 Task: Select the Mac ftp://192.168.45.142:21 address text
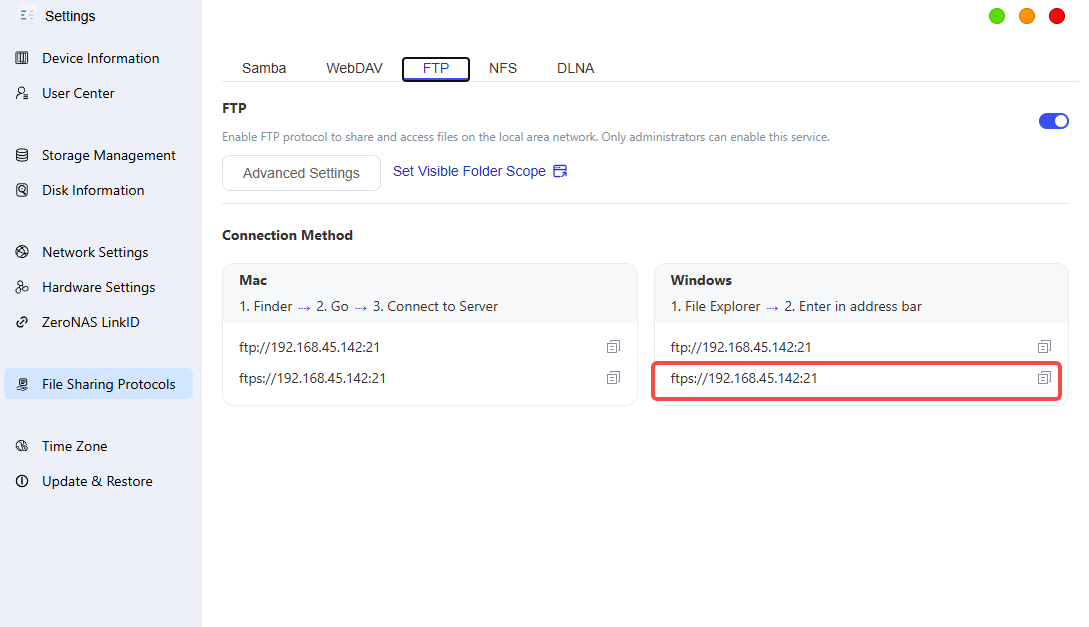coord(310,347)
